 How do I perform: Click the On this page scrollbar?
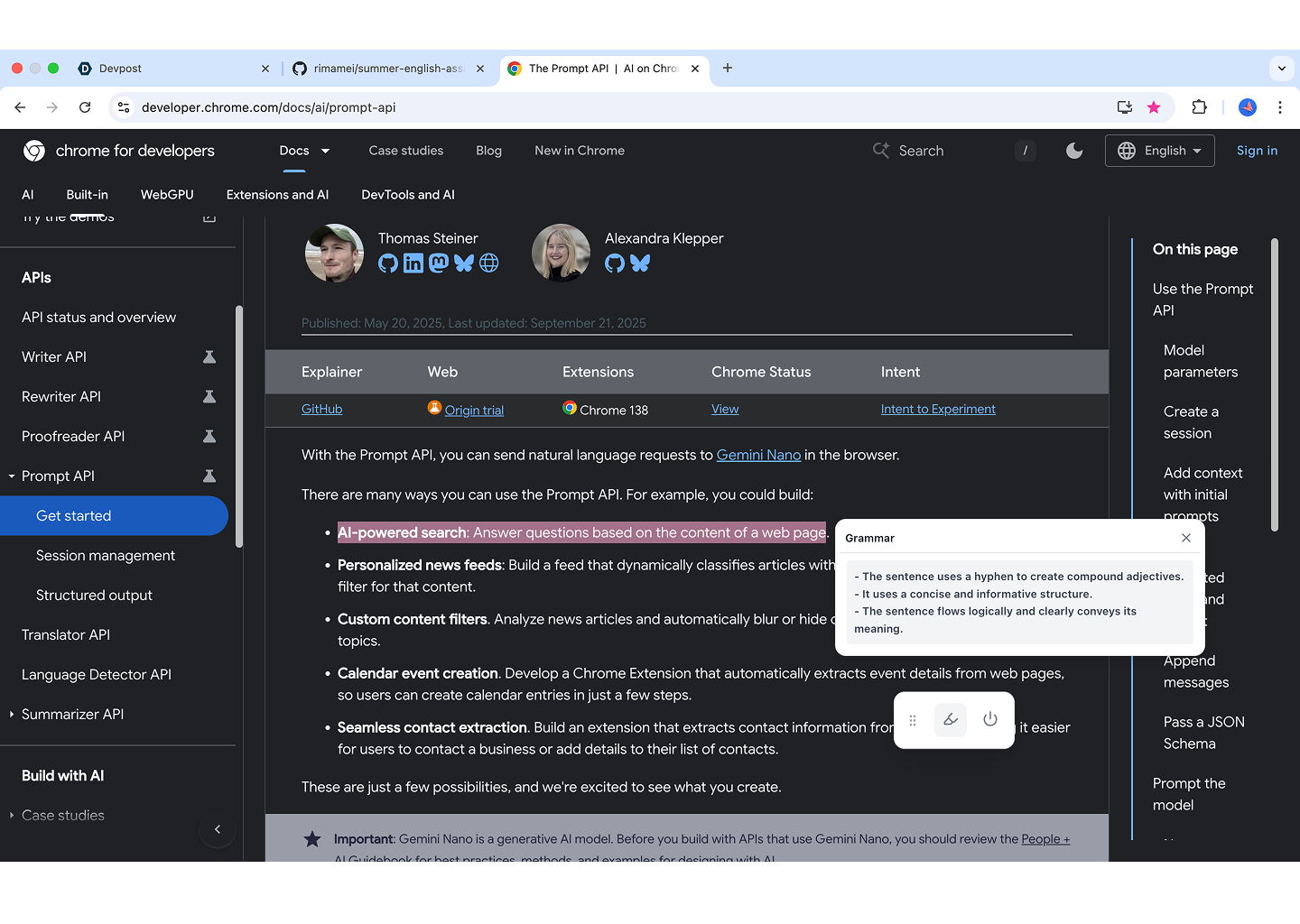tap(1275, 385)
